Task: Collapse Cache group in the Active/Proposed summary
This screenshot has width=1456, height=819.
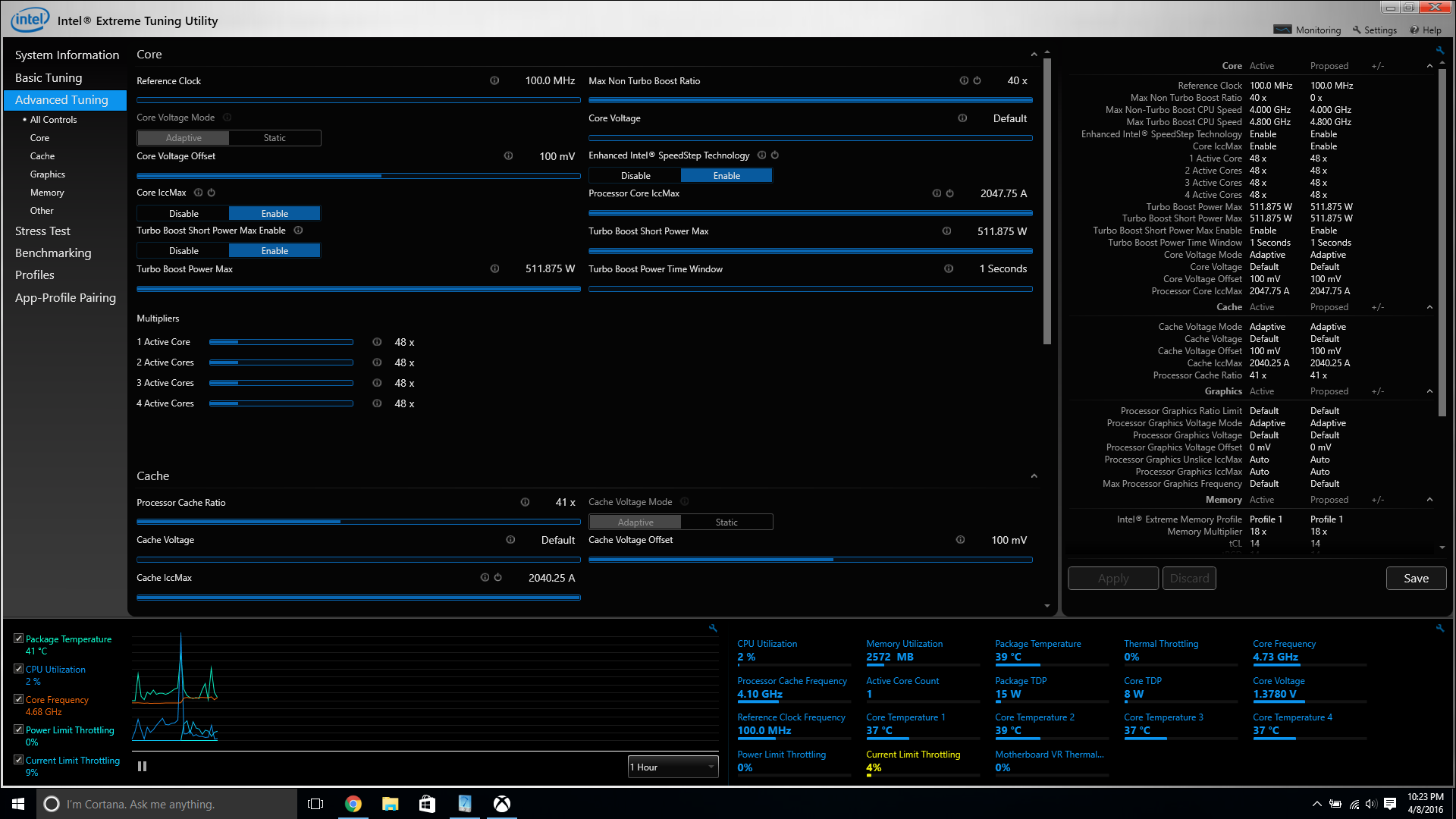Action: (1429, 307)
